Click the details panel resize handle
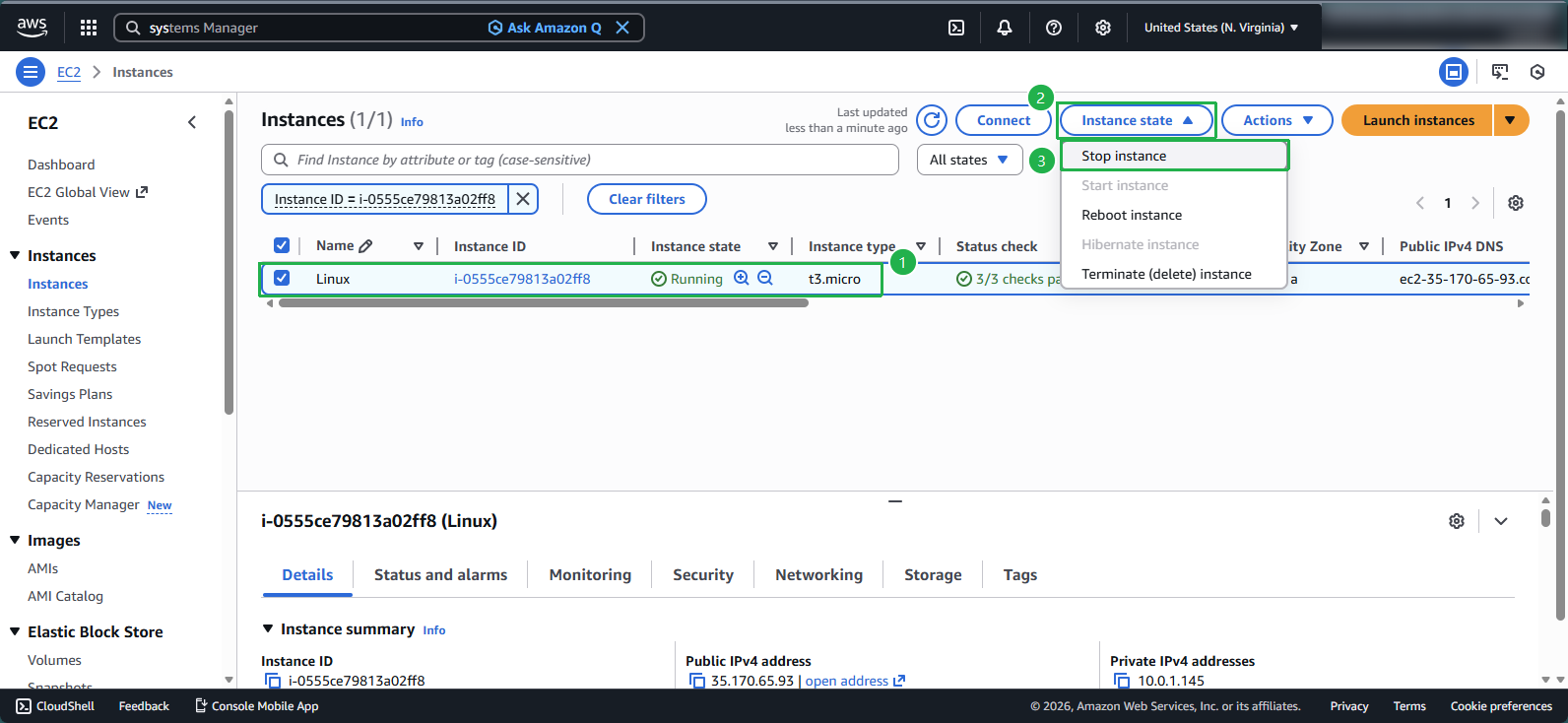Screen dimensions: 1568x723 [895, 500]
